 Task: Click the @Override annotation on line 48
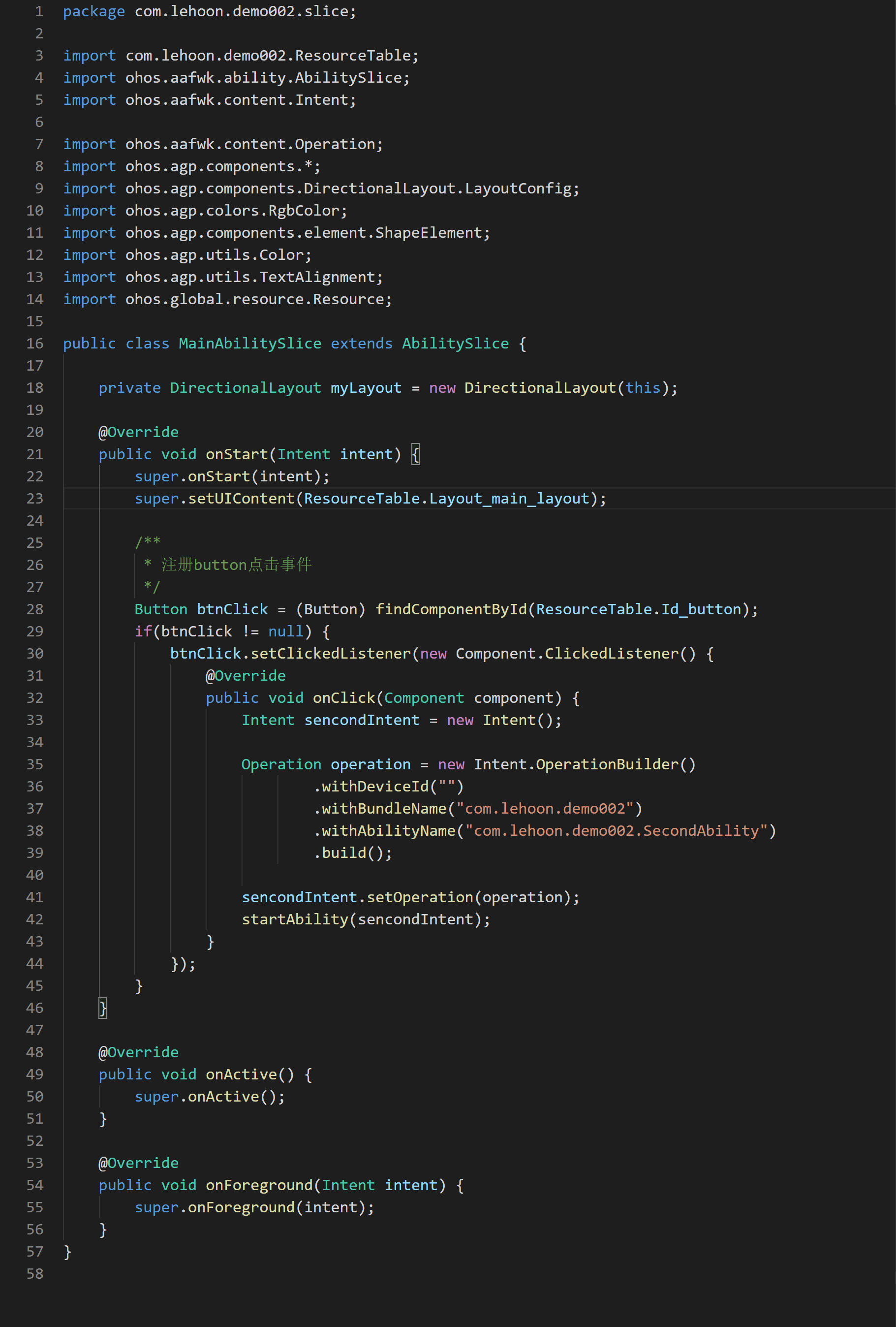(138, 1052)
